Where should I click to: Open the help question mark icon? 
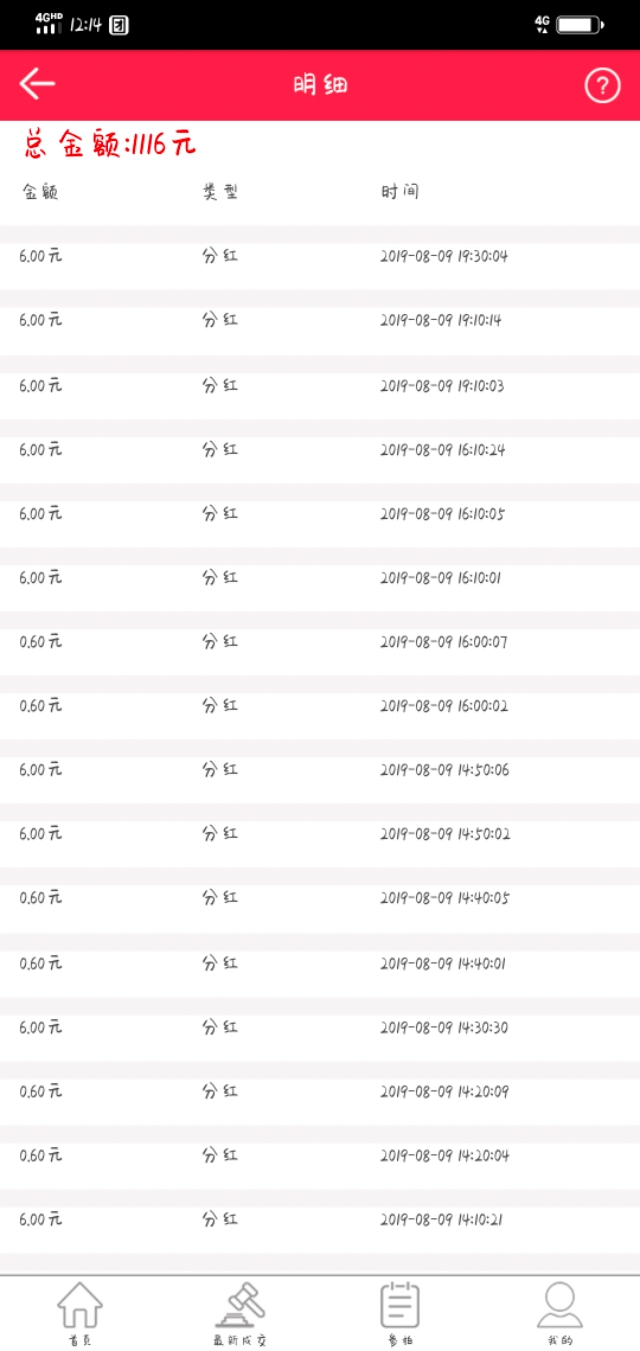click(602, 86)
